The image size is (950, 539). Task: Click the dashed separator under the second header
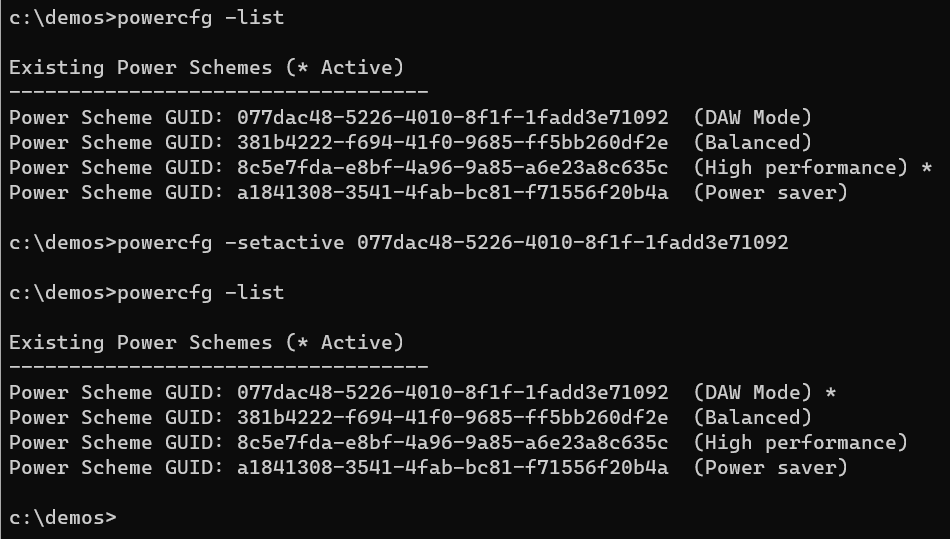pyautogui.click(x=218, y=367)
